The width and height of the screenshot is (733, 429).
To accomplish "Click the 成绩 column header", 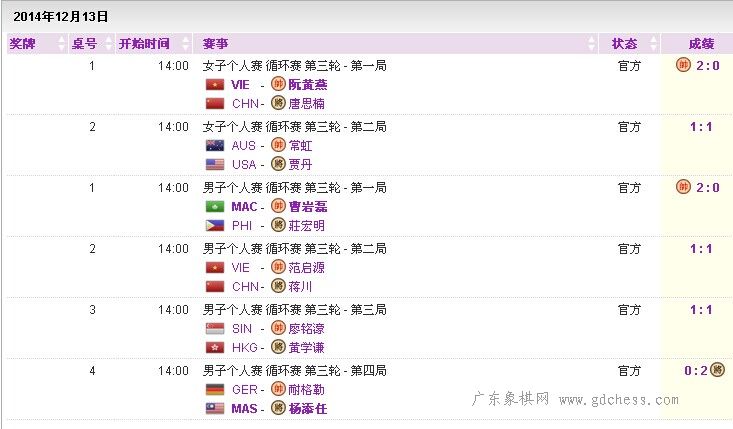I will pos(701,44).
